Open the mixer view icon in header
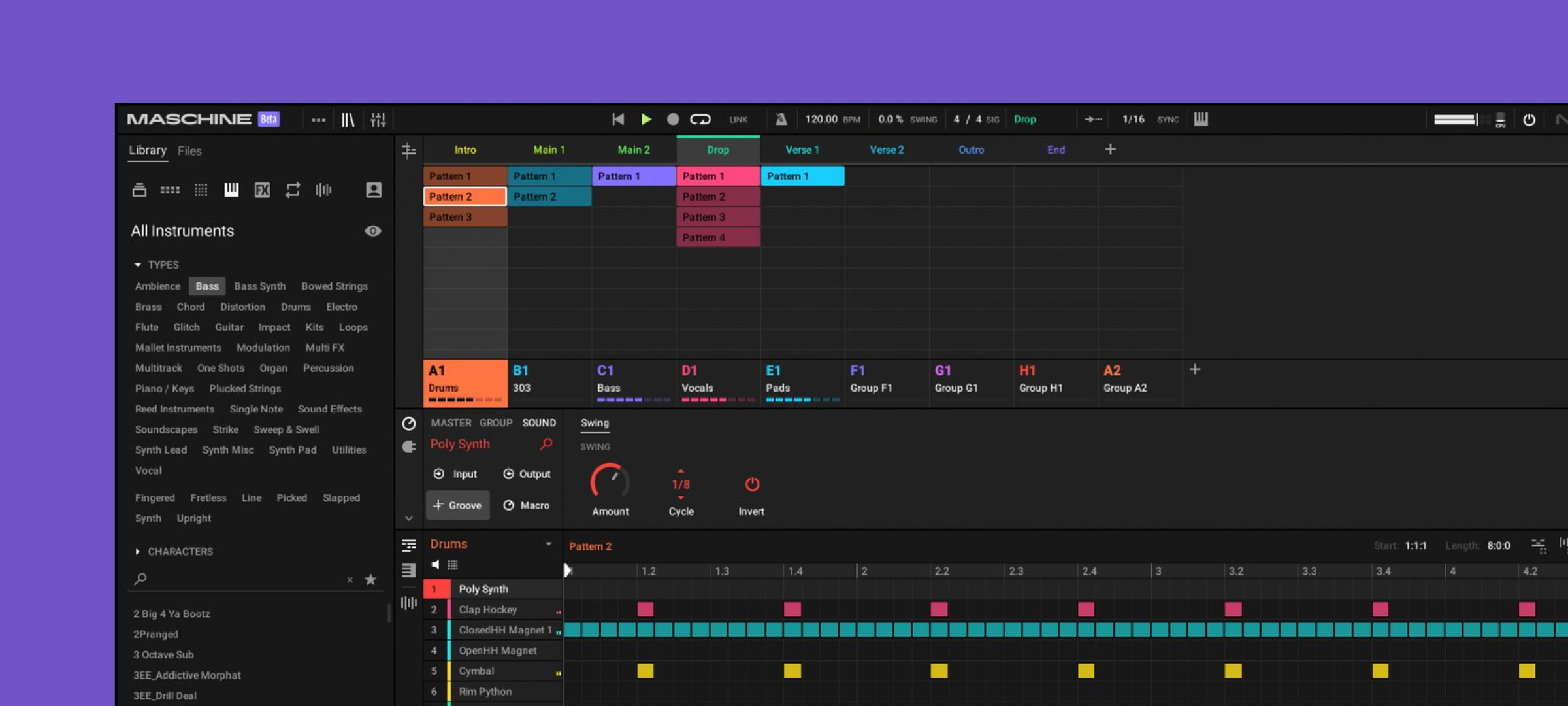Image resolution: width=1568 pixels, height=706 pixels. coord(378,120)
